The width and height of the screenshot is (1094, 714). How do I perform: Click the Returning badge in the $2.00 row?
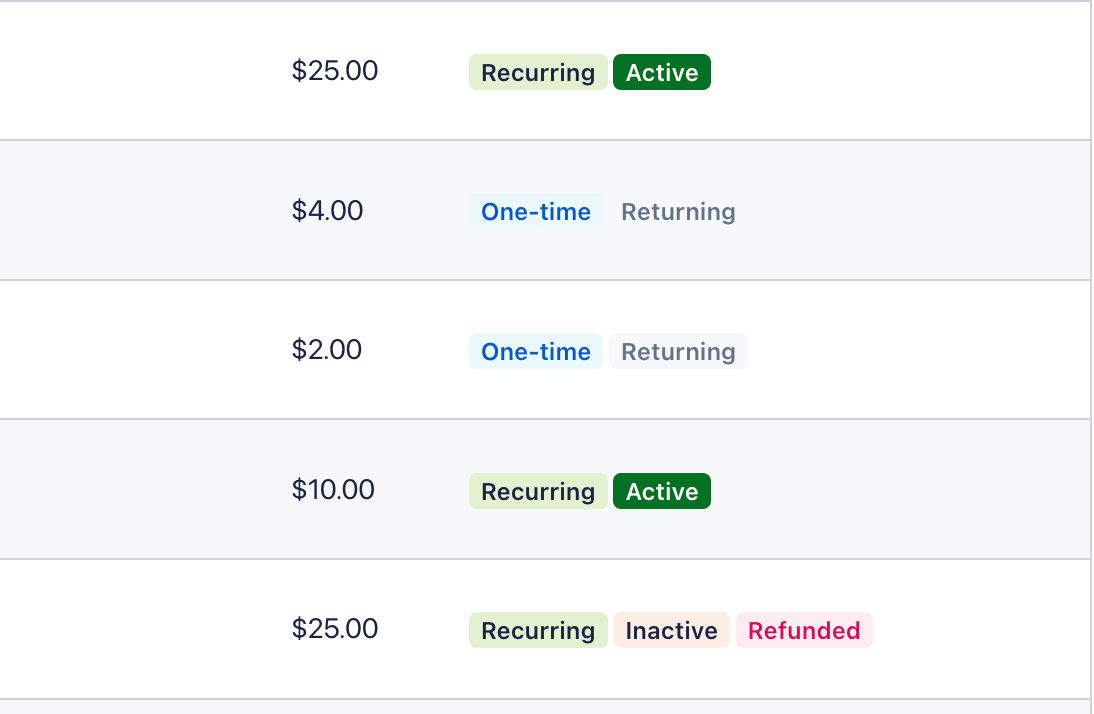tap(678, 352)
